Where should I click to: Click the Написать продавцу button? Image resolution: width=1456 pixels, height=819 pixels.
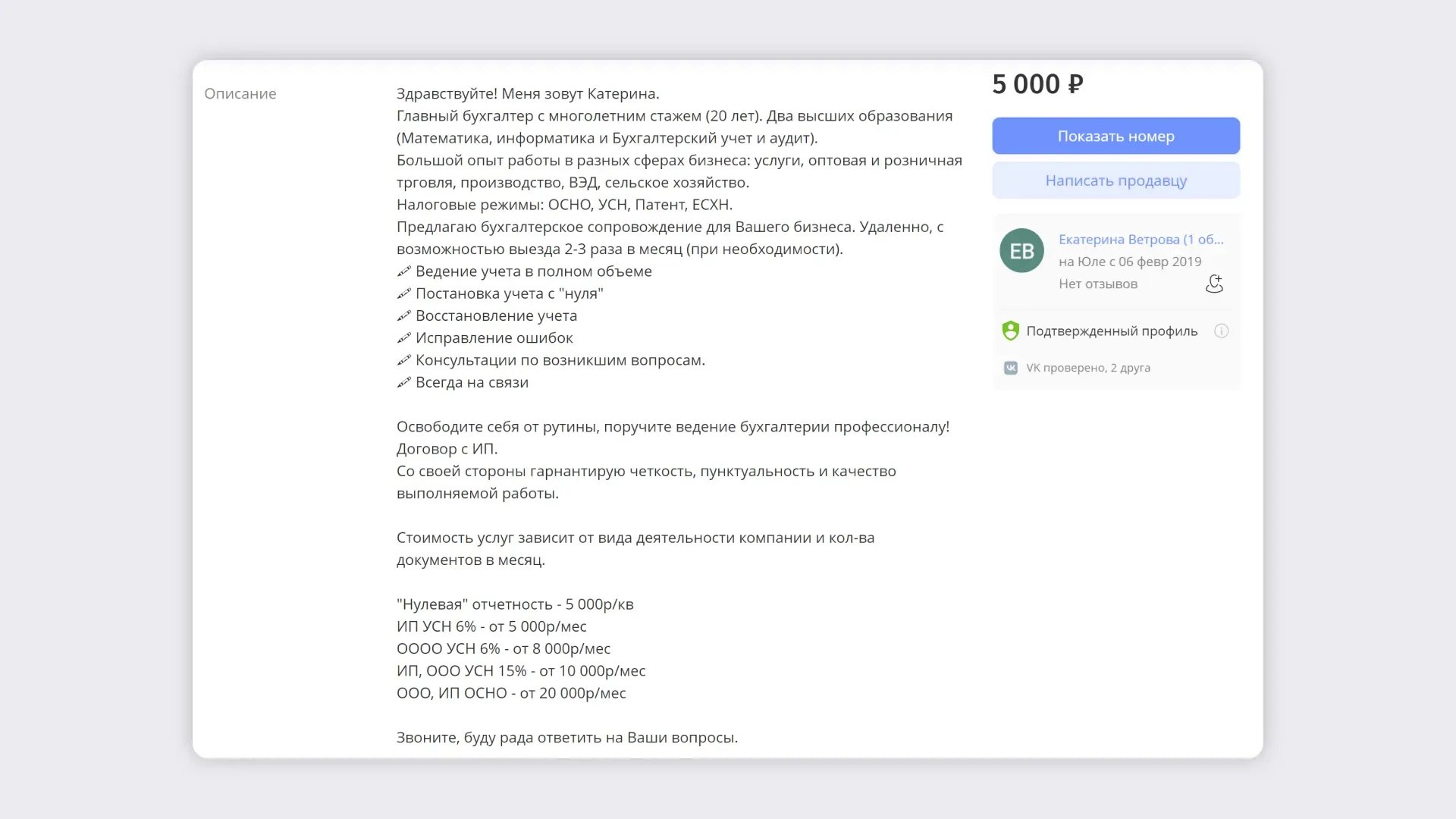point(1116,180)
